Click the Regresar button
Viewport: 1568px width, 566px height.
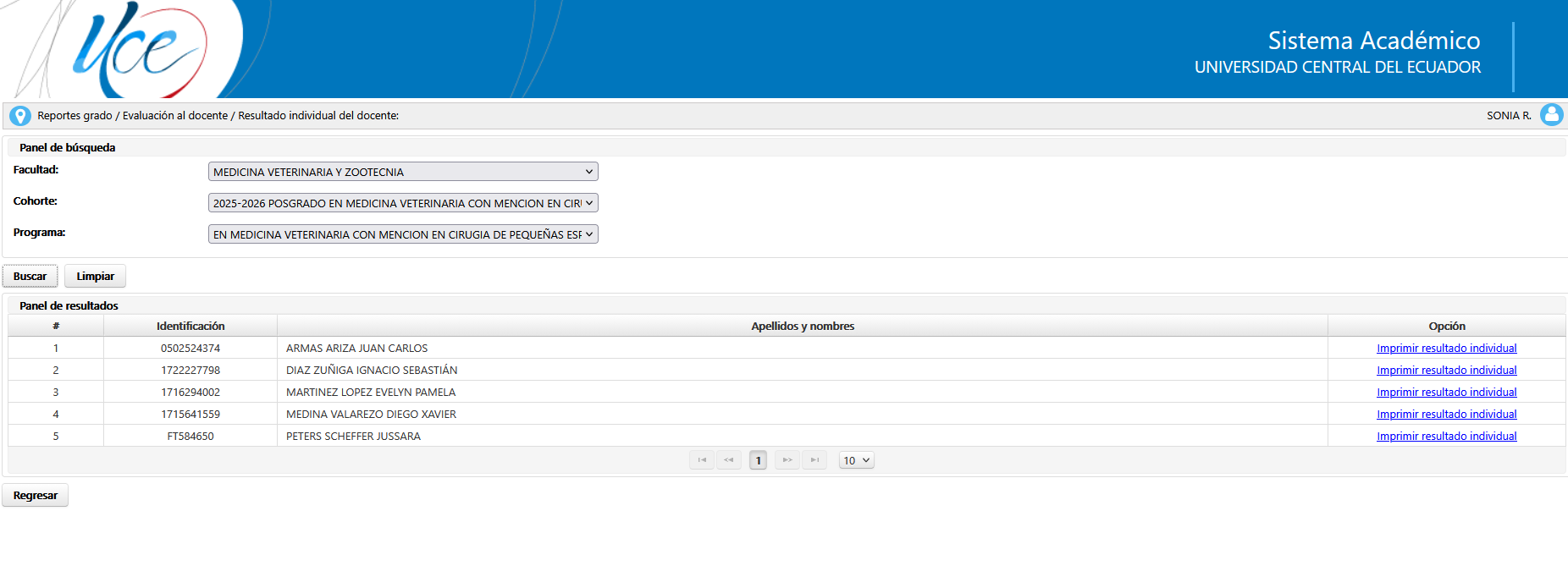coord(36,496)
